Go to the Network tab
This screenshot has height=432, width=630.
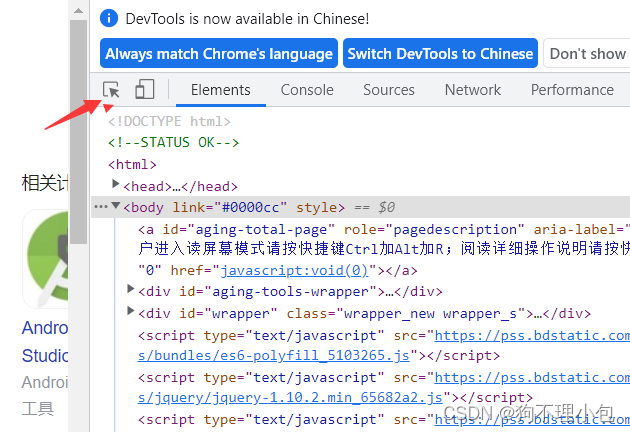472,90
